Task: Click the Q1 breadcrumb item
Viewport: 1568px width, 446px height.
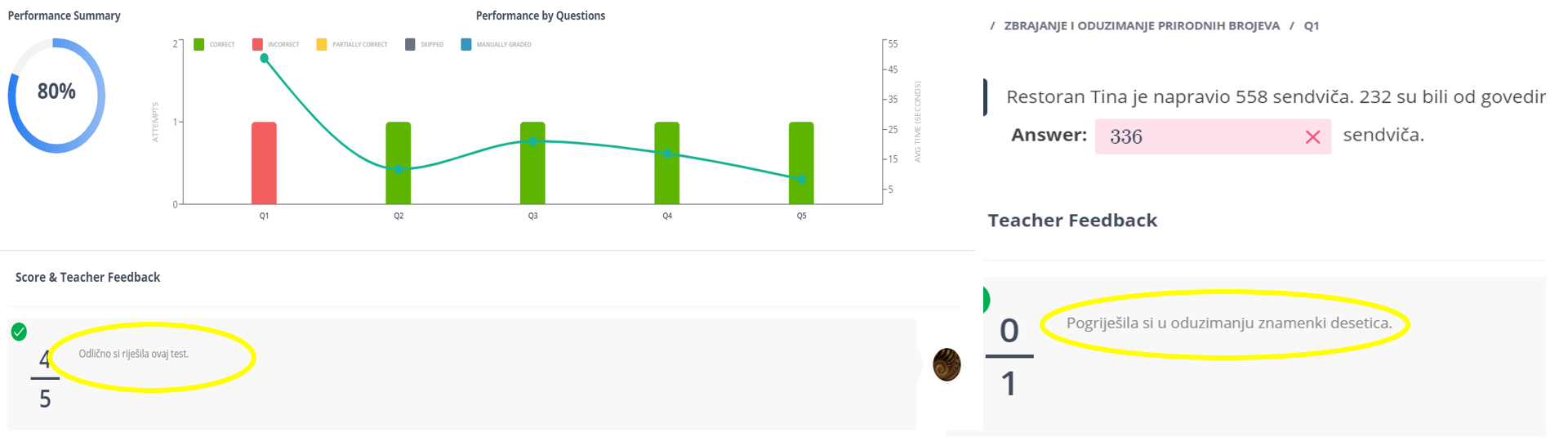Action: click(x=1311, y=25)
